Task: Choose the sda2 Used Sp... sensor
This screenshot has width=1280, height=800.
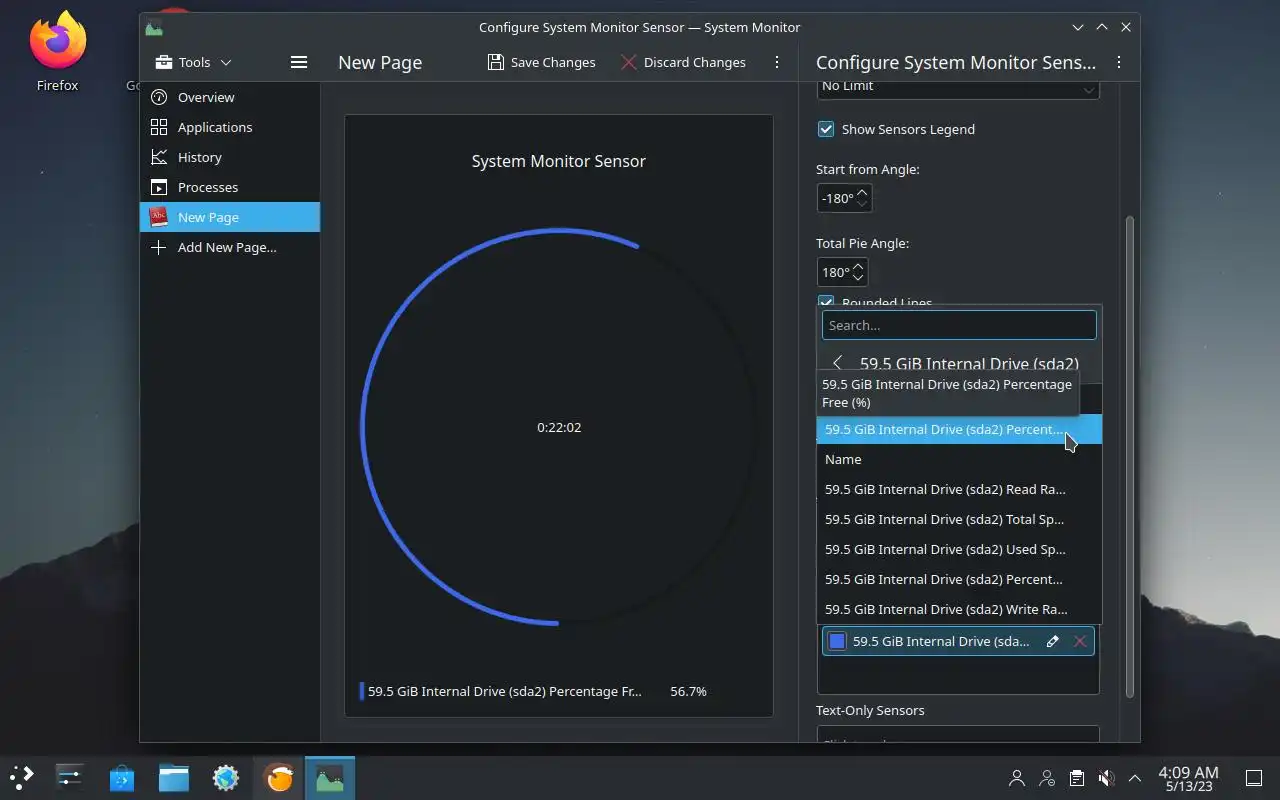Action: coord(959,549)
